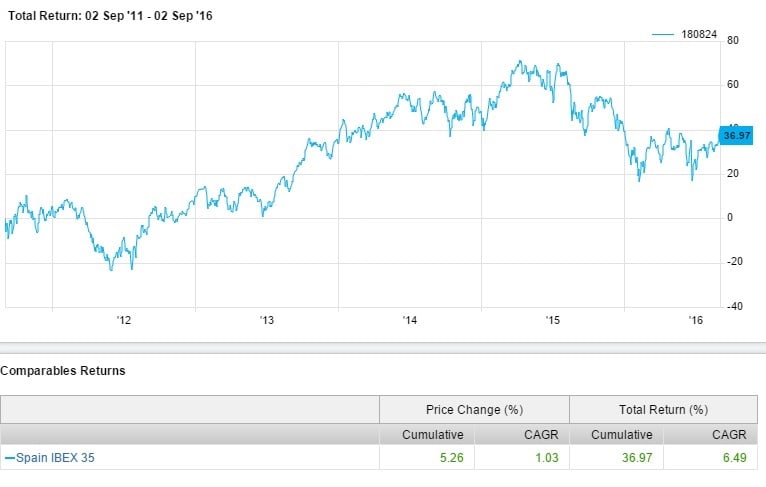Click the '16 year marker on x-axis

(696, 321)
